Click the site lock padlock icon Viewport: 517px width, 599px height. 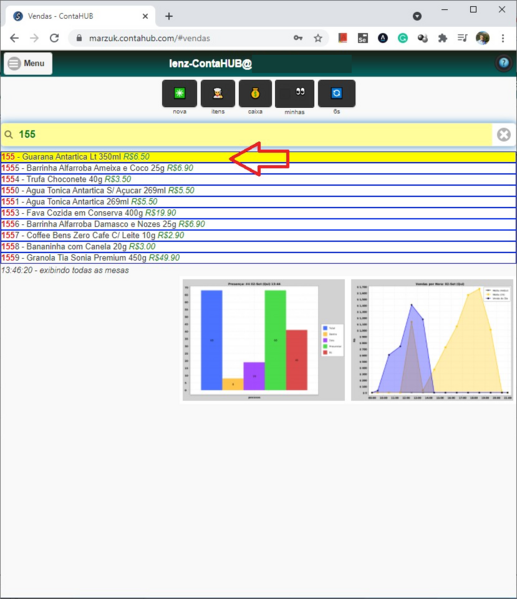[79, 38]
